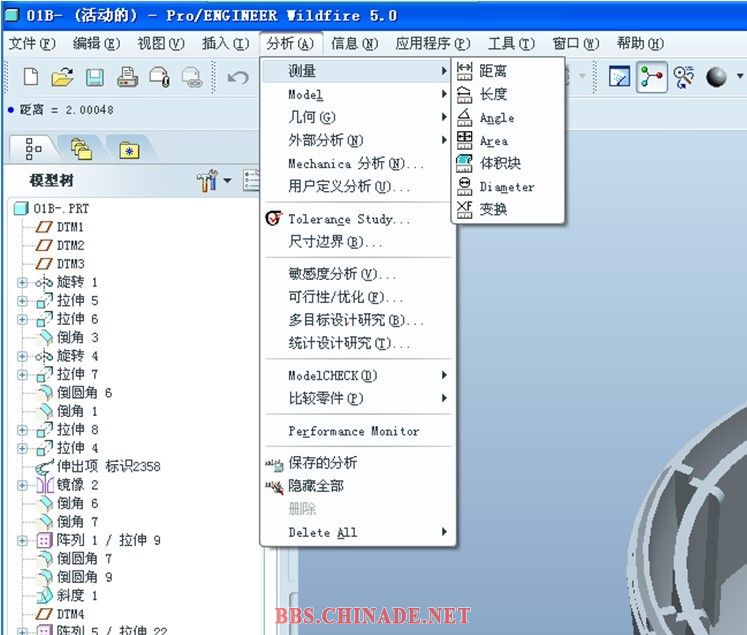Open Mechanica 分析 menu item
Viewport: 747px width, 635px height.
coord(357,163)
